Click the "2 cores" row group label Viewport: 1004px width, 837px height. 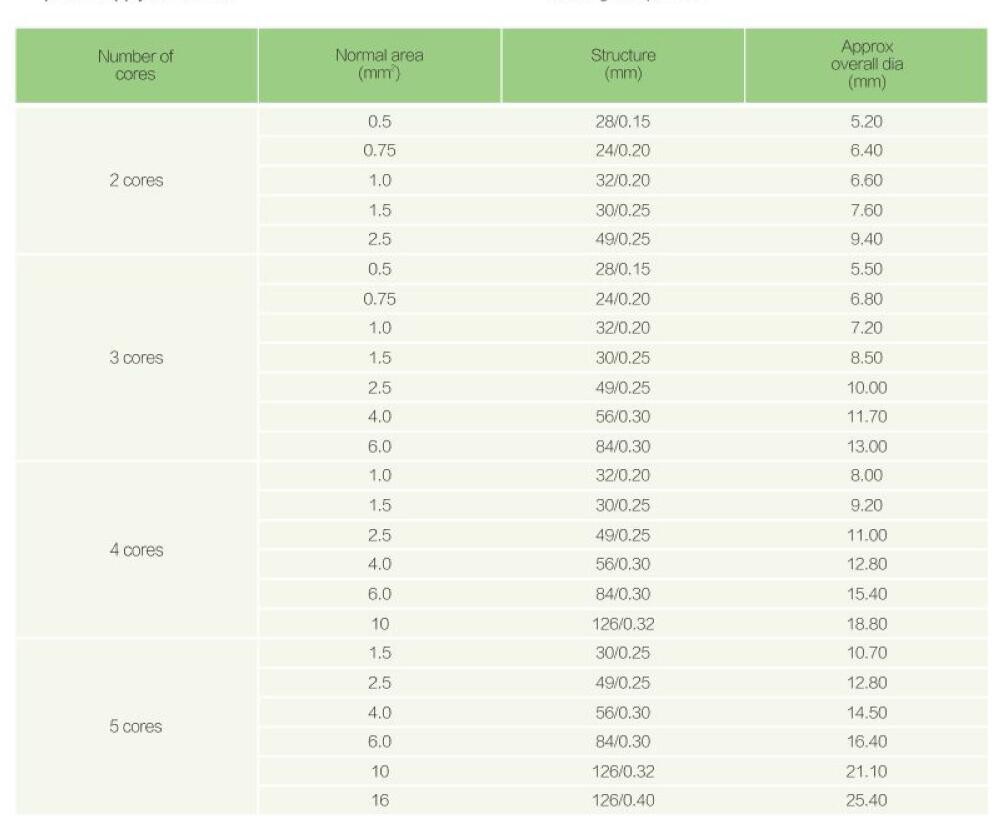pyautogui.click(x=136, y=181)
